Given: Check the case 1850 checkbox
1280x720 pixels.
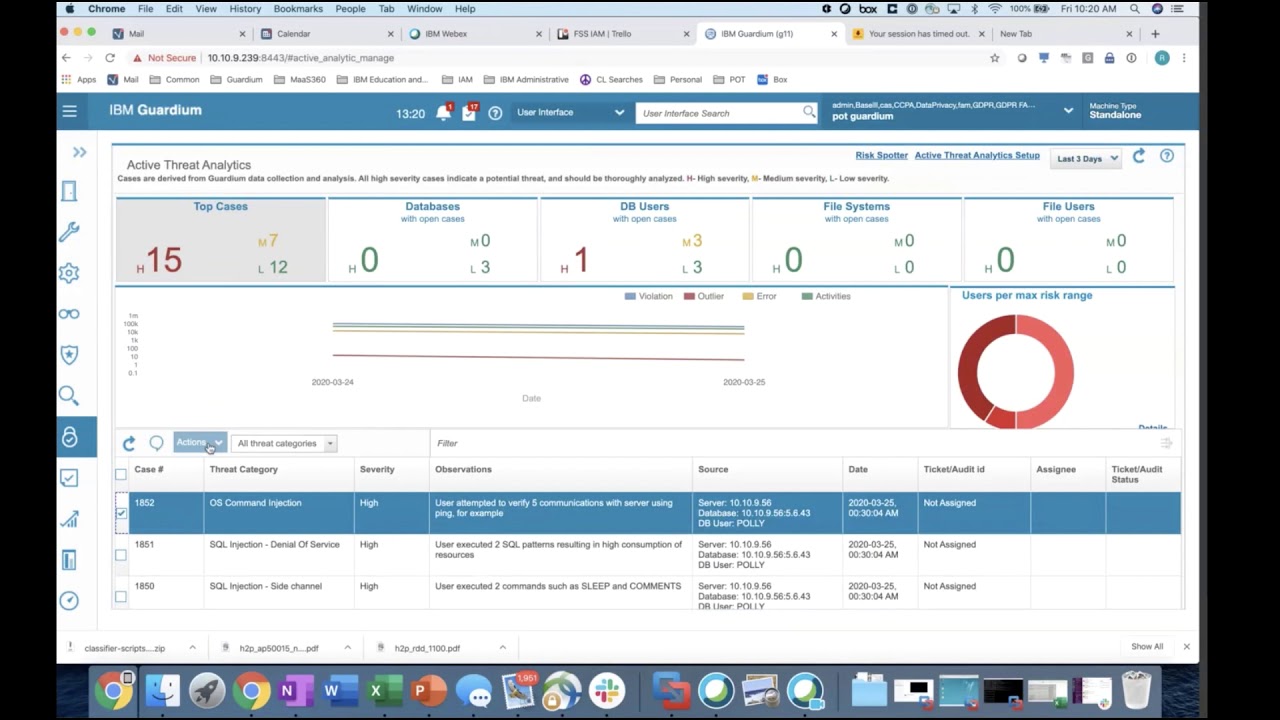Looking at the screenshot, I should (x=121, y=597).
